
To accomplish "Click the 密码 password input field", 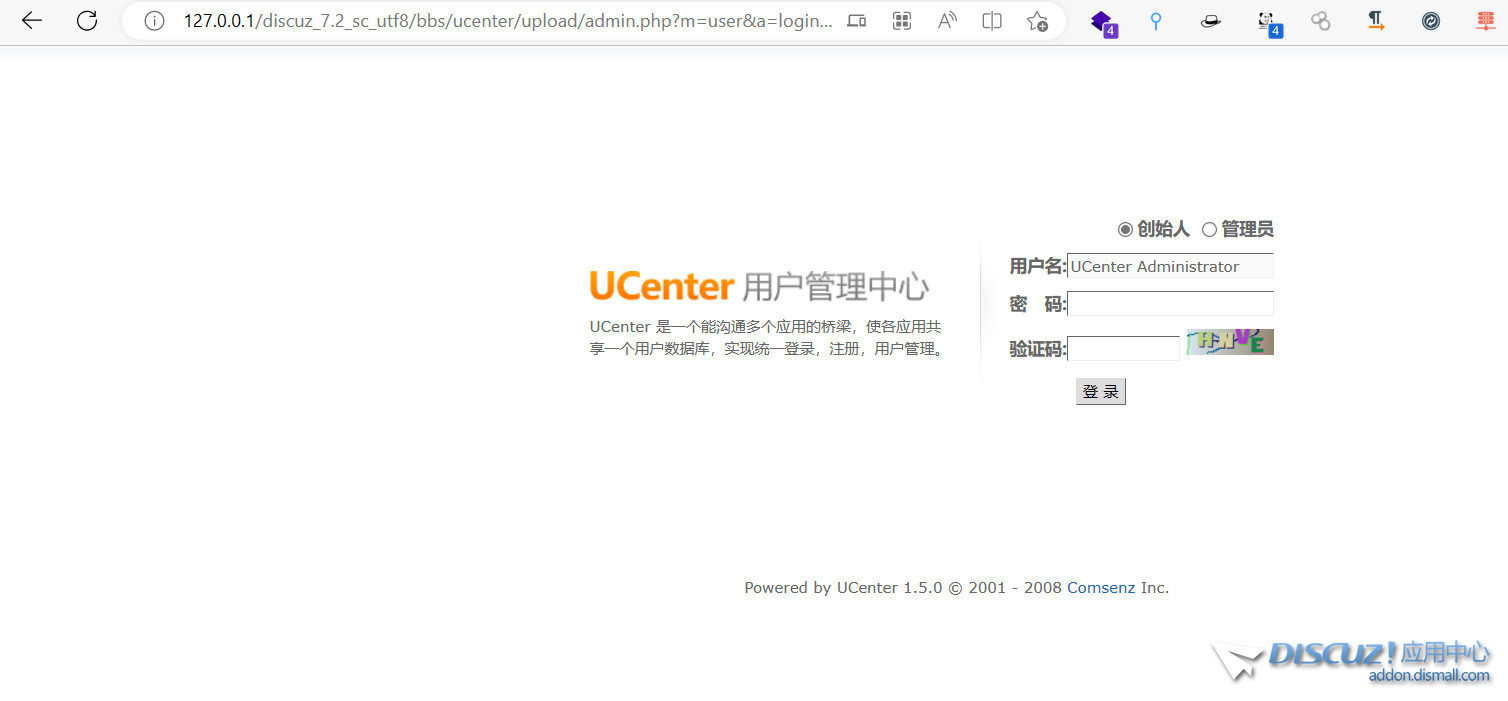I will pos(1170,303).
